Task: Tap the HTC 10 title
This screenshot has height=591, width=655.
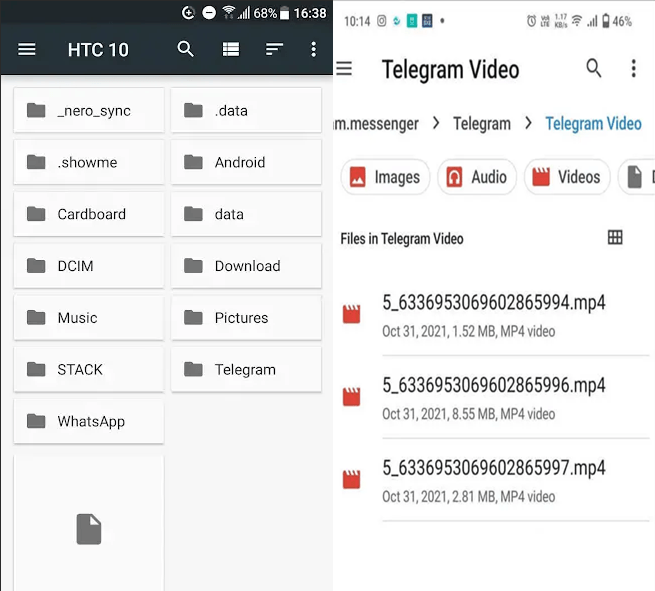Action: [98, 50]
